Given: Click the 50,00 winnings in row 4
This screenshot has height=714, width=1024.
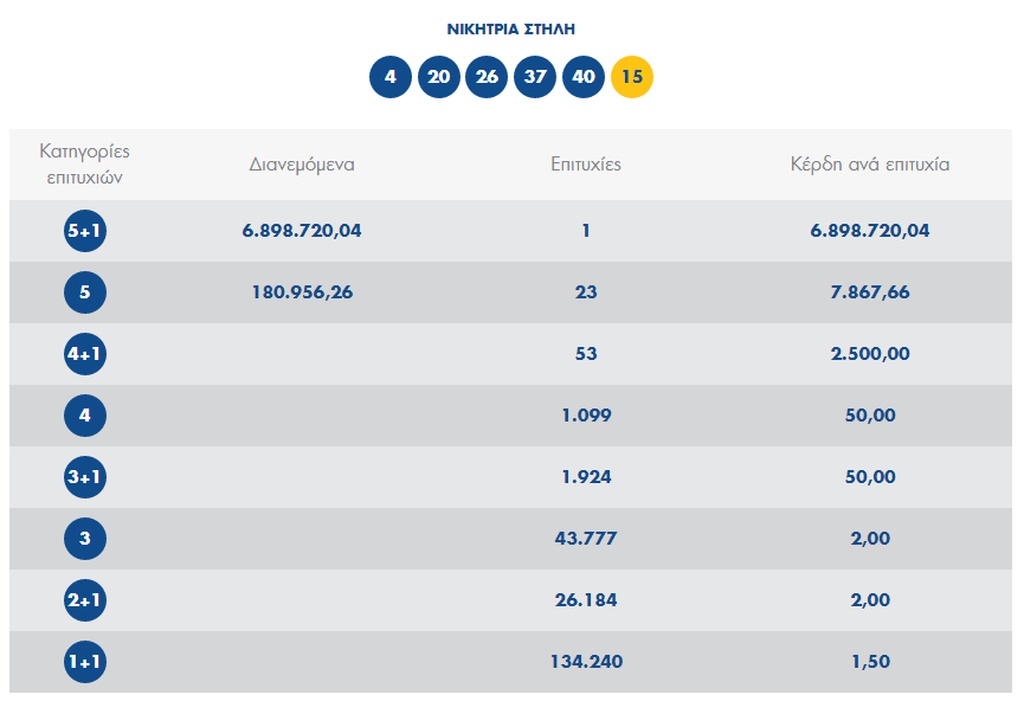Looking at the screenshot, I should pyautogui.click(x=870, y=415).
